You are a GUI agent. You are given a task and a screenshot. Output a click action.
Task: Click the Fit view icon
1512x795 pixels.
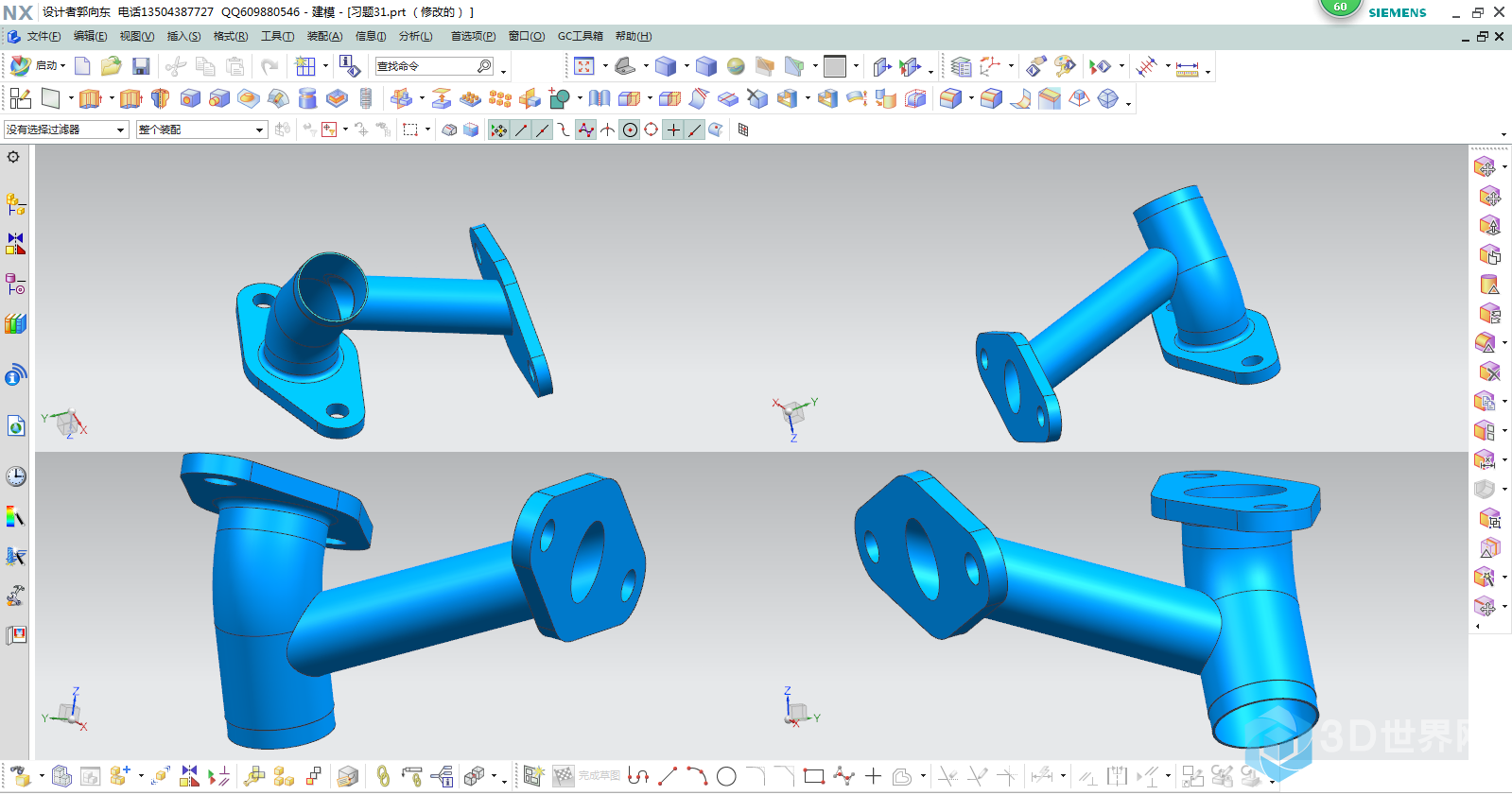(x=584, y=66)
